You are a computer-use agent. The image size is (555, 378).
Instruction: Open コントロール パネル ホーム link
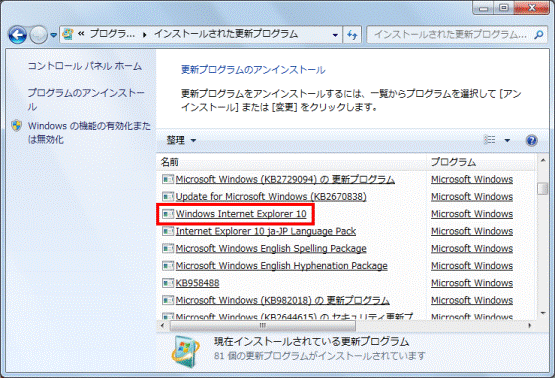tap(85, 66)
